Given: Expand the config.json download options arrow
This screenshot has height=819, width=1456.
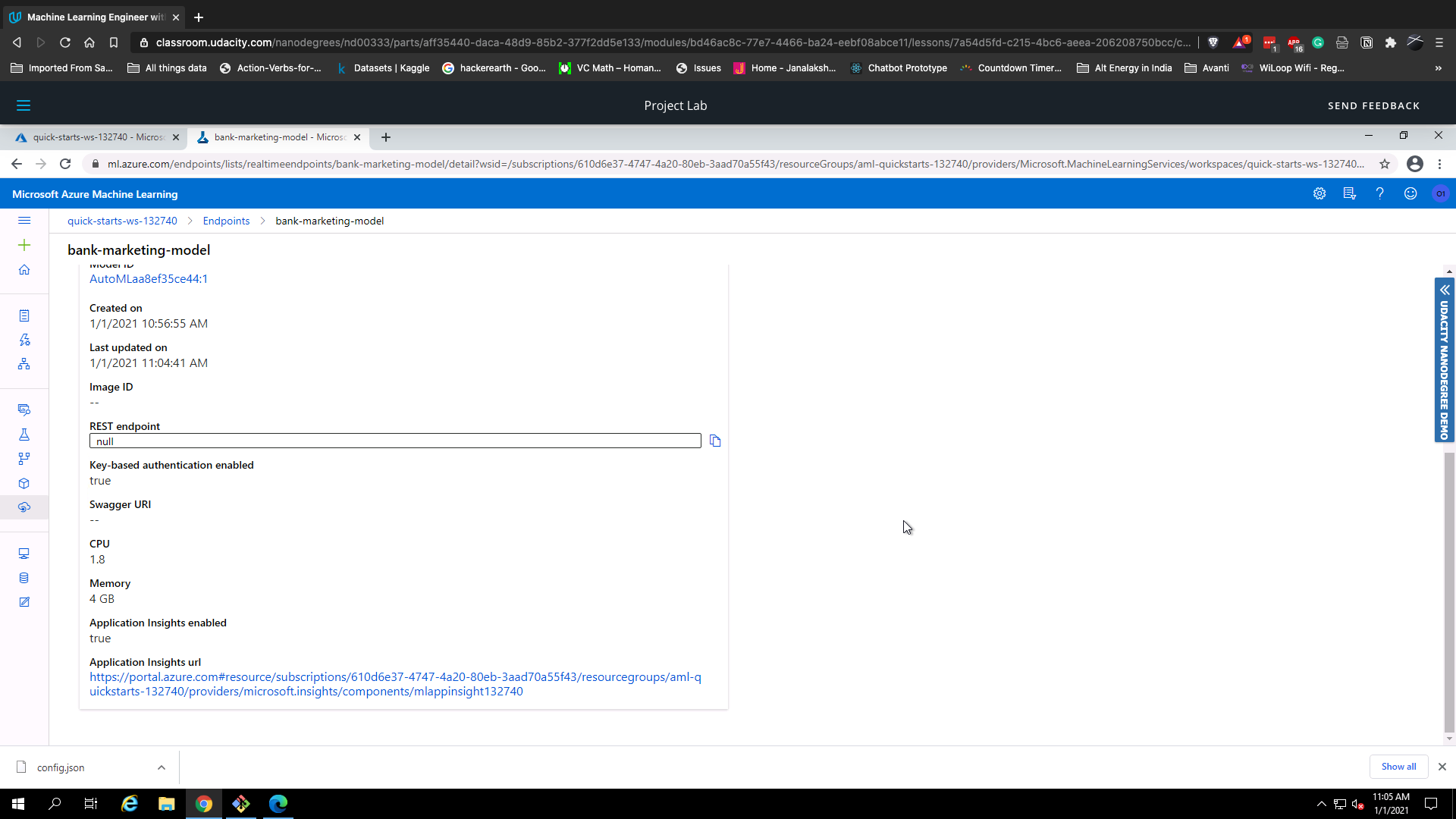Looking at the screenshot, I should click(162, 767).
